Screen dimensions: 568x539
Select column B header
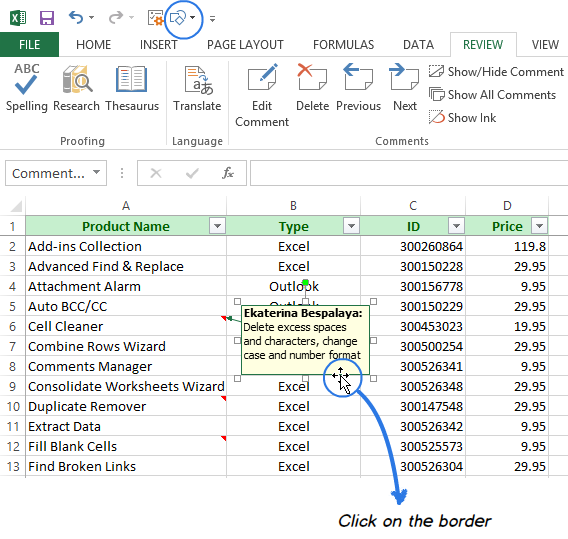click(293, 206)
